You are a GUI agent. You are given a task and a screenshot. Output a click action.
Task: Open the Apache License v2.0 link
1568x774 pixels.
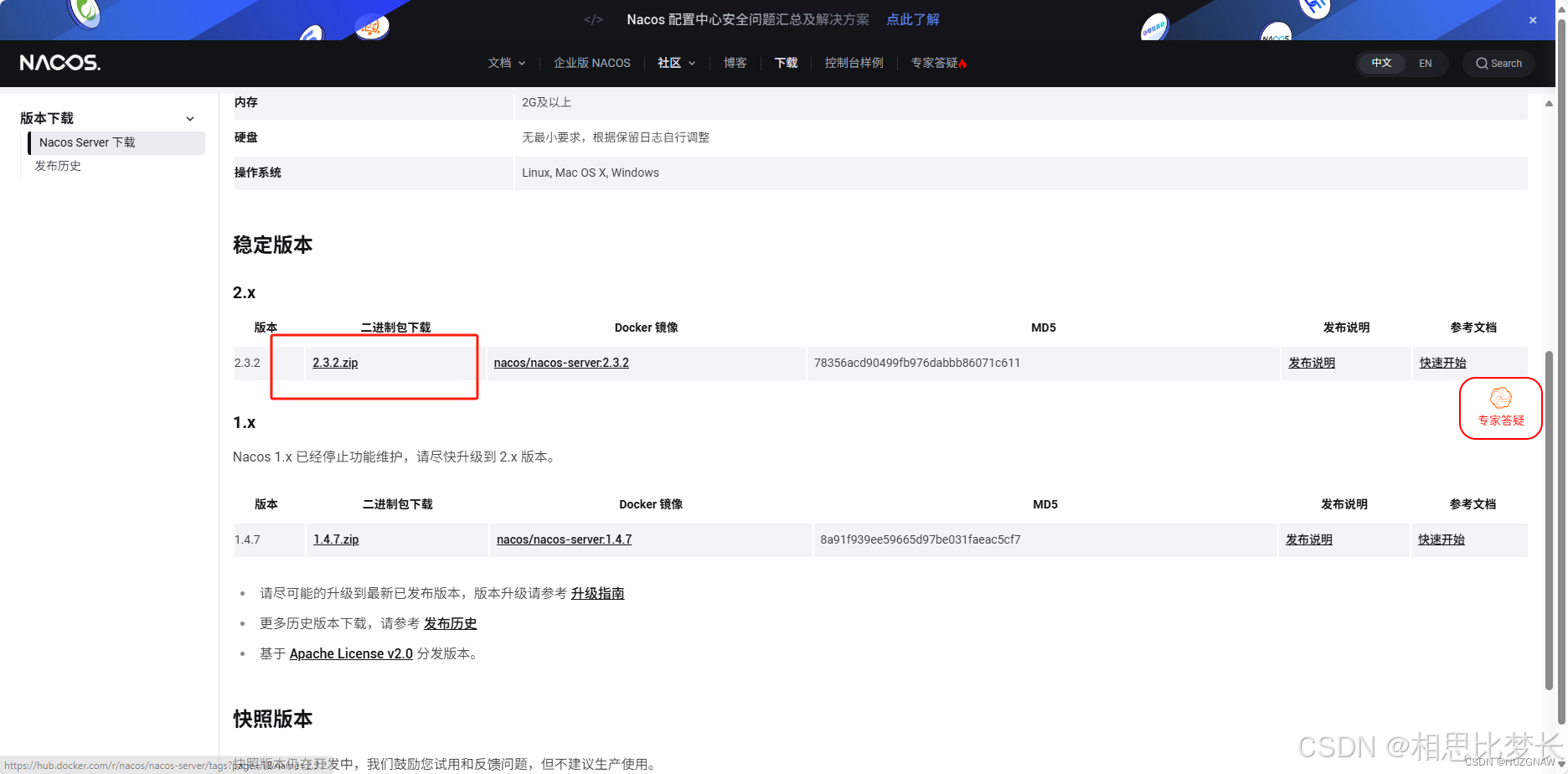[x=351, y=653]
